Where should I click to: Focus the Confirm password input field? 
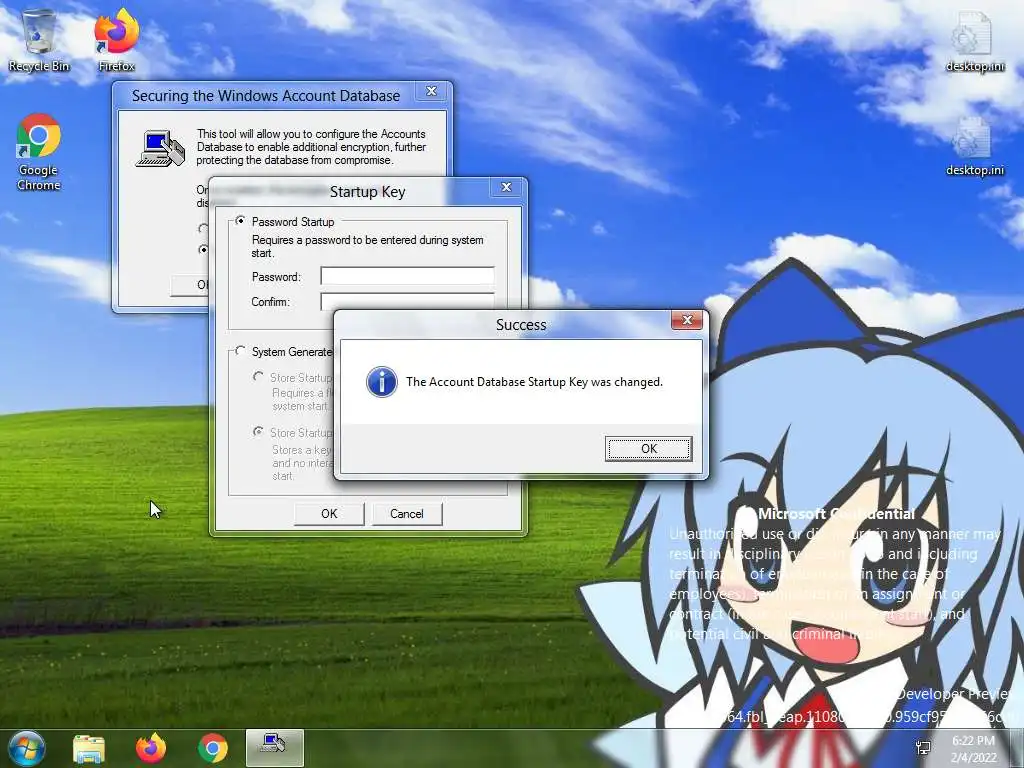coord(408,301)
